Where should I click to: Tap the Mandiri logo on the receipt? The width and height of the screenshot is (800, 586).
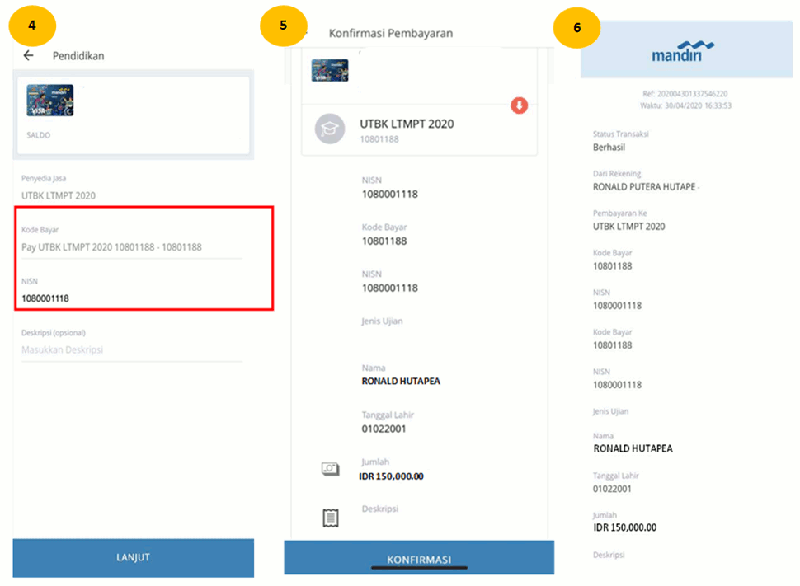[682, 51]
